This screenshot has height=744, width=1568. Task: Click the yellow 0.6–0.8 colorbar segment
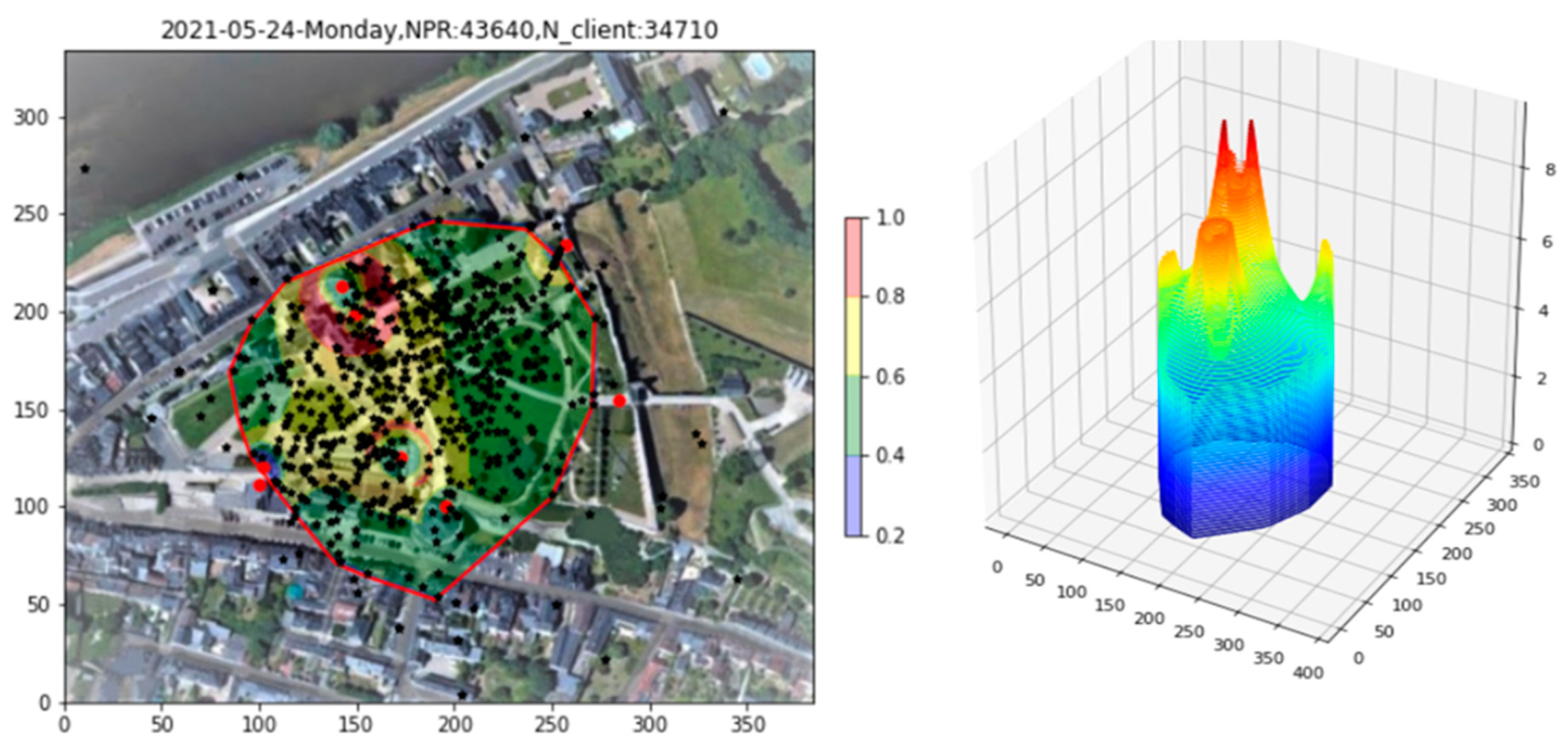(x=853, y=336)
